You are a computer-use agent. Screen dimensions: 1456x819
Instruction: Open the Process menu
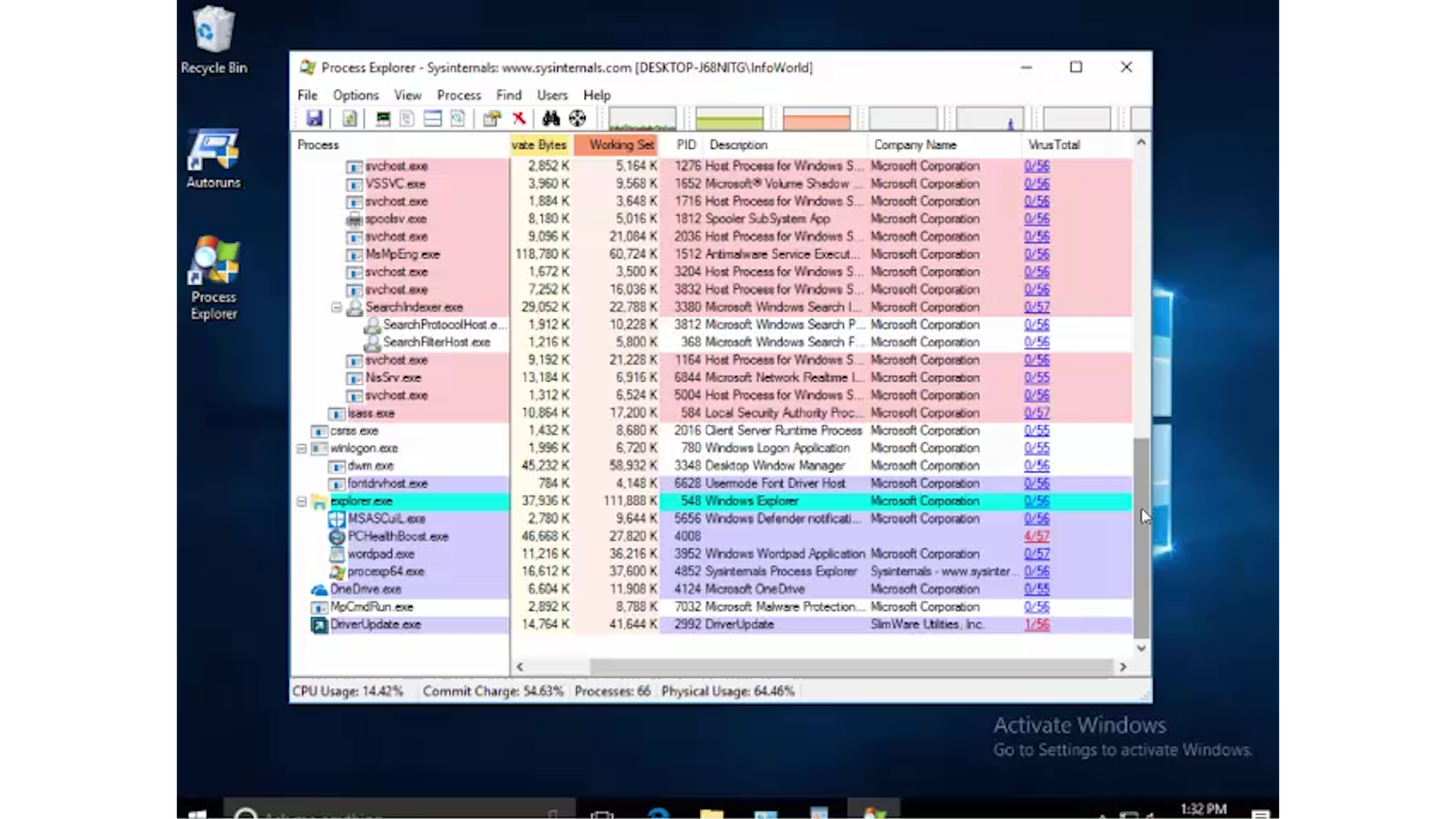pos(459,95)
